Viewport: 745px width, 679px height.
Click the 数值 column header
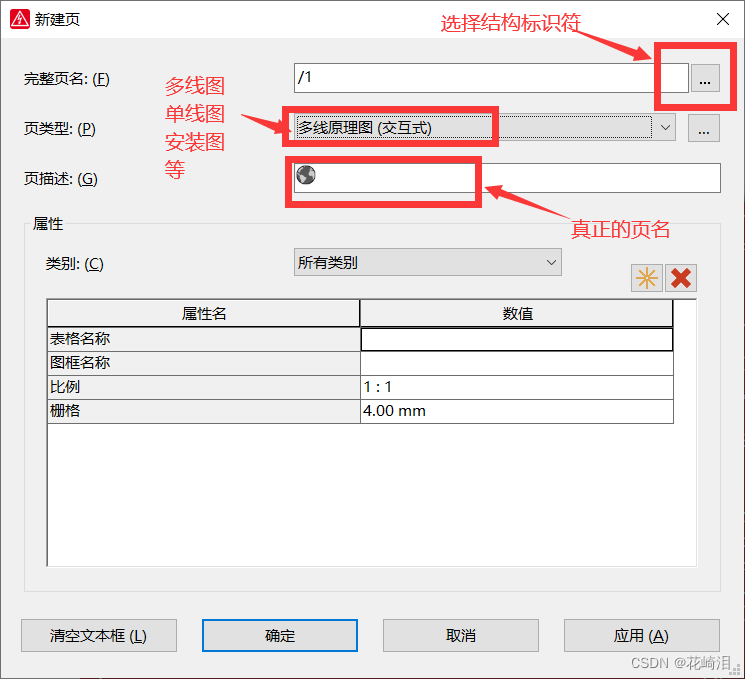point(517,313)
